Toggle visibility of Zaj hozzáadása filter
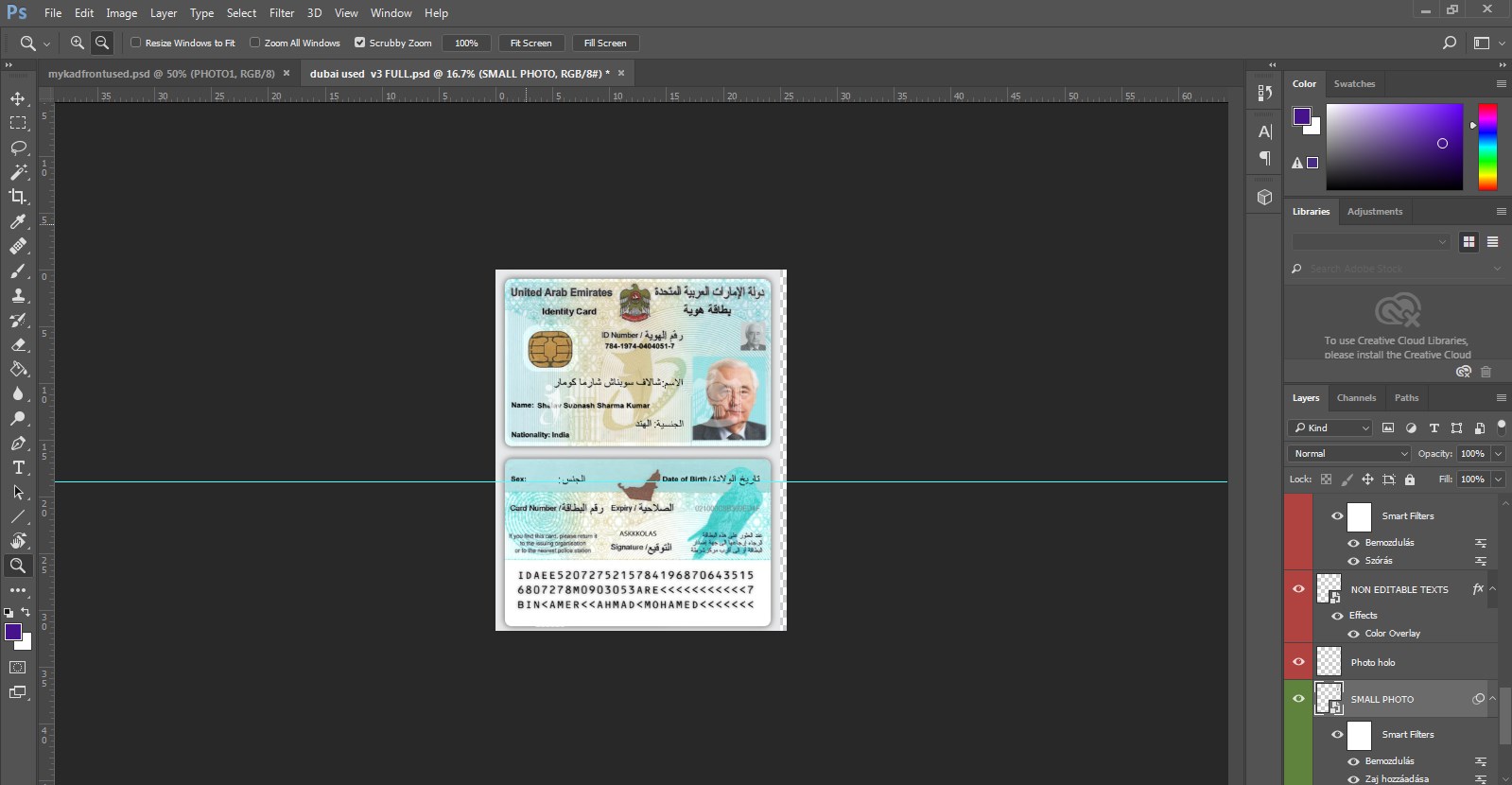Image resolution: width=1512 pixels, height=785 pixels. tap(1353, 779)
